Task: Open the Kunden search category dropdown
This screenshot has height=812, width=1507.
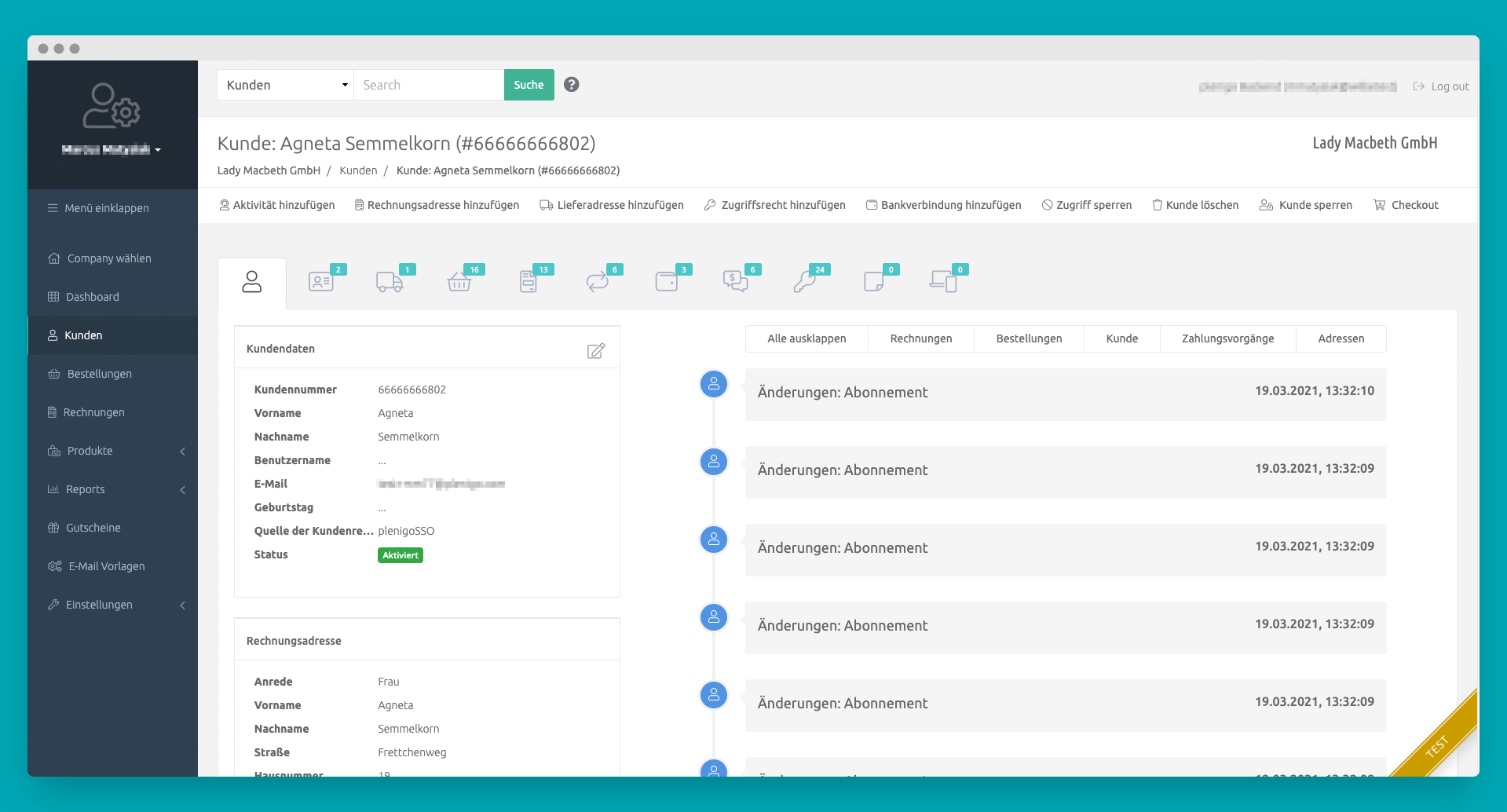Action: [x=286, y=85]
